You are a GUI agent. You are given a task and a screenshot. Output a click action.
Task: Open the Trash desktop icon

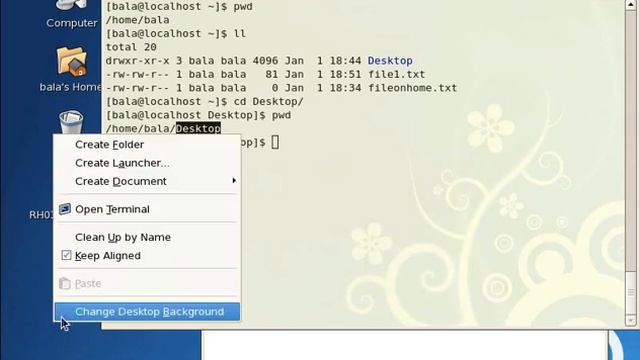click(x=71, y=122)
